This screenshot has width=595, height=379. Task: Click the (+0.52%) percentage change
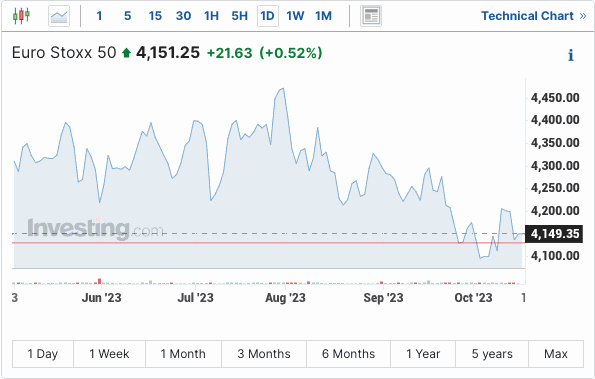(x=291, y=53)
